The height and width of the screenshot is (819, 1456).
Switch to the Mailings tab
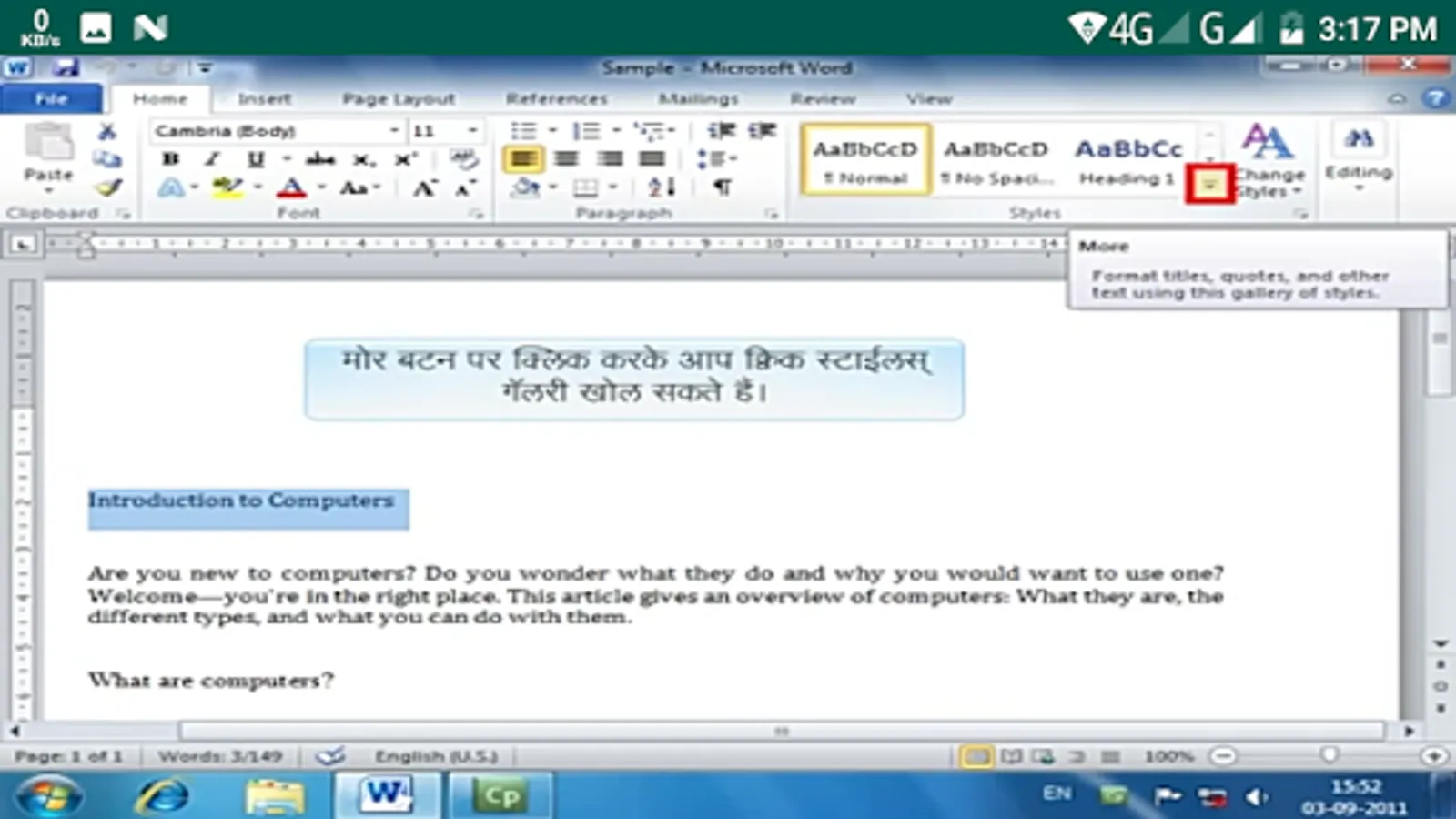tap(698, 98)
